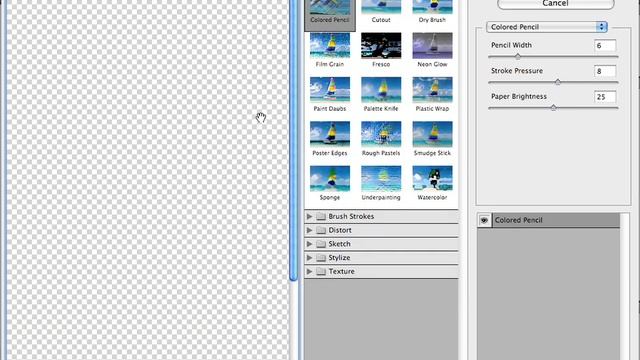The height and width of the screenshot is (360, 640).
Task: Expand the Brush Strokes disclosure triangle
Action: tap(309, 216)
